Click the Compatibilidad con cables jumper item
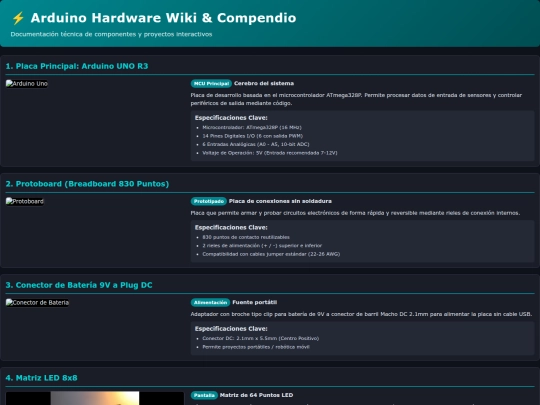Viewport: 540px width, 405px height. pyautogui.click(x=271, y=254)
